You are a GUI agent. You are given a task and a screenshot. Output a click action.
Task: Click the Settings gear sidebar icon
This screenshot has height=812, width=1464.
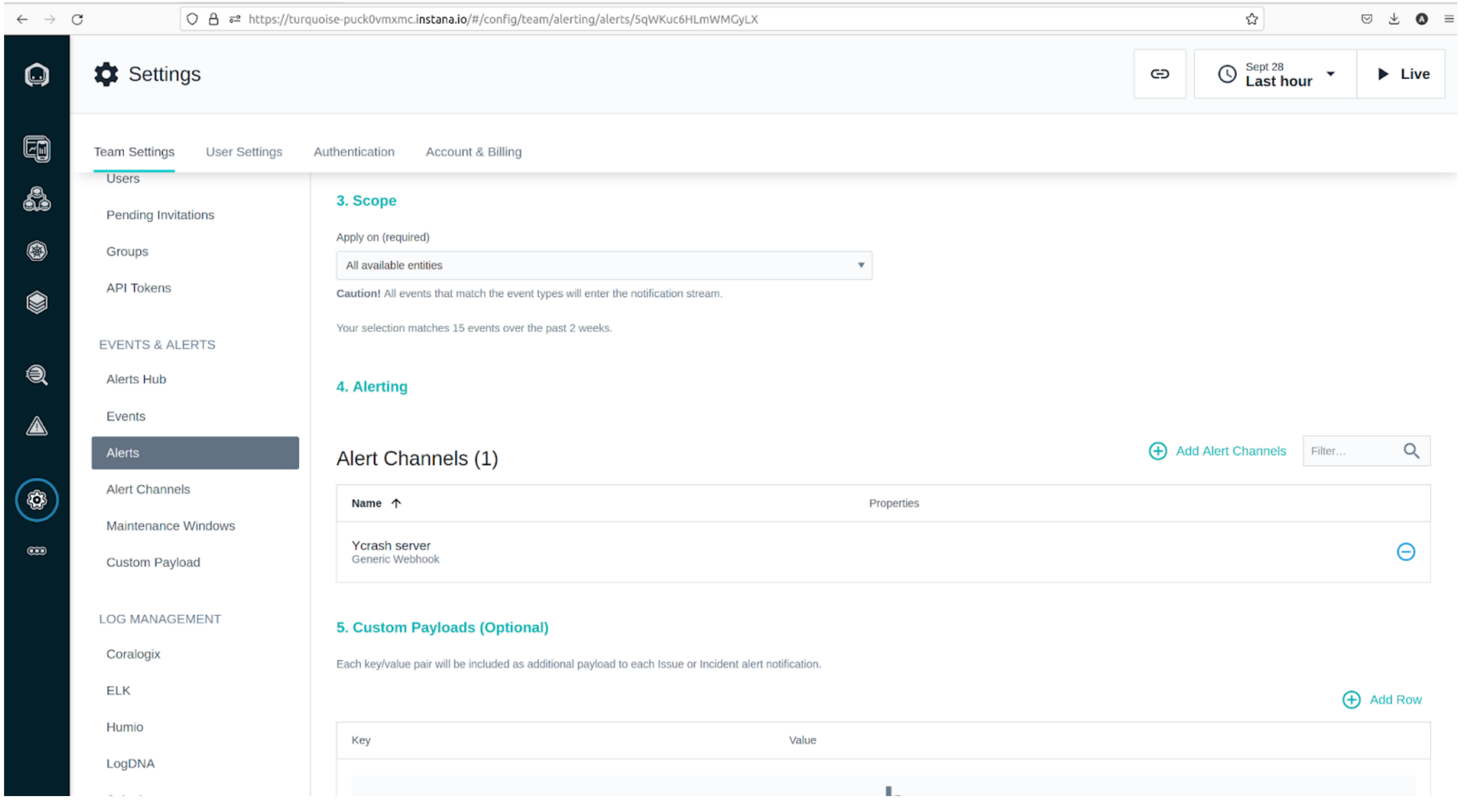pos(37,500)
